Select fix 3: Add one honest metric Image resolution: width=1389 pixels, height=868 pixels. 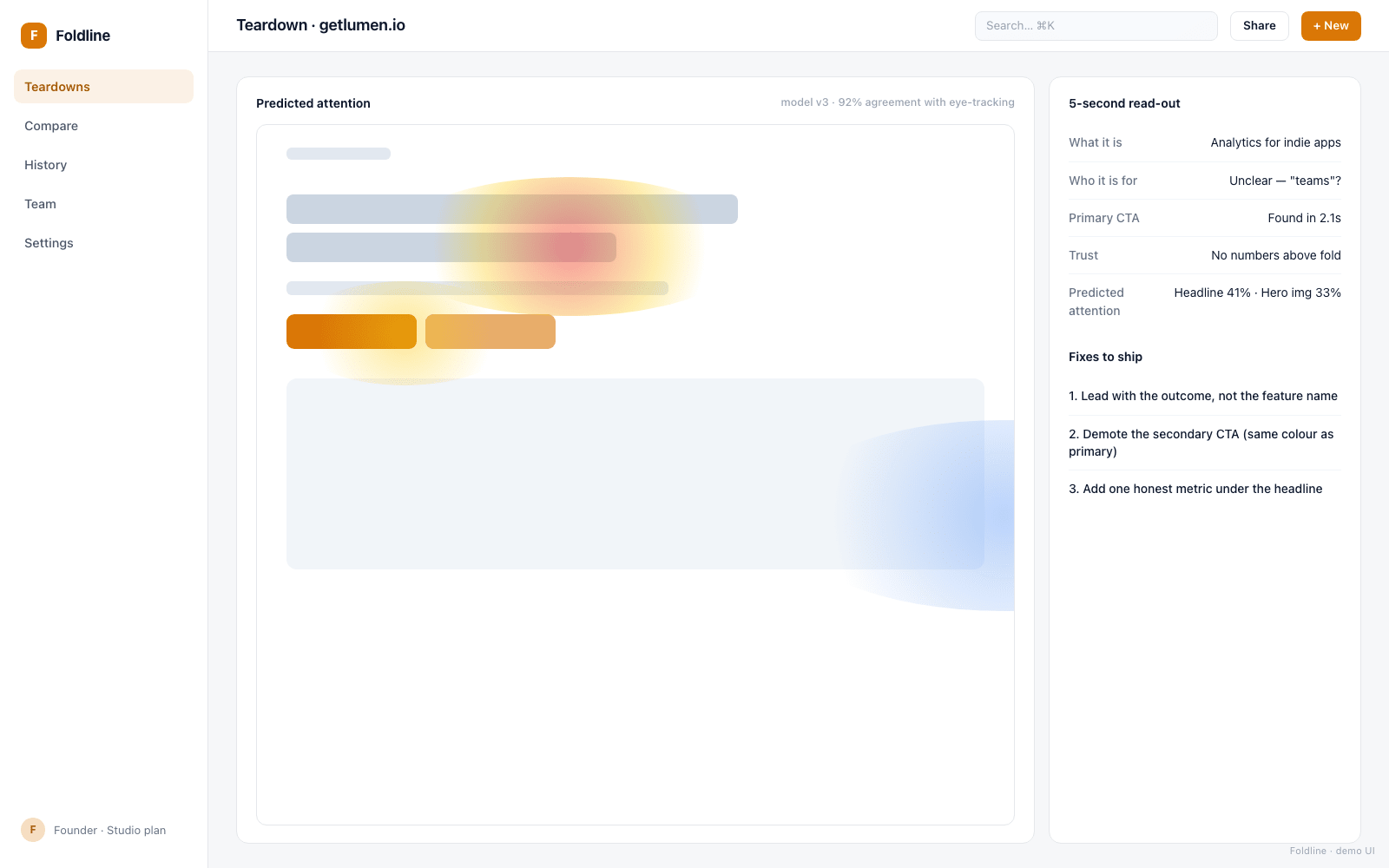click(x=1204, y=489)
